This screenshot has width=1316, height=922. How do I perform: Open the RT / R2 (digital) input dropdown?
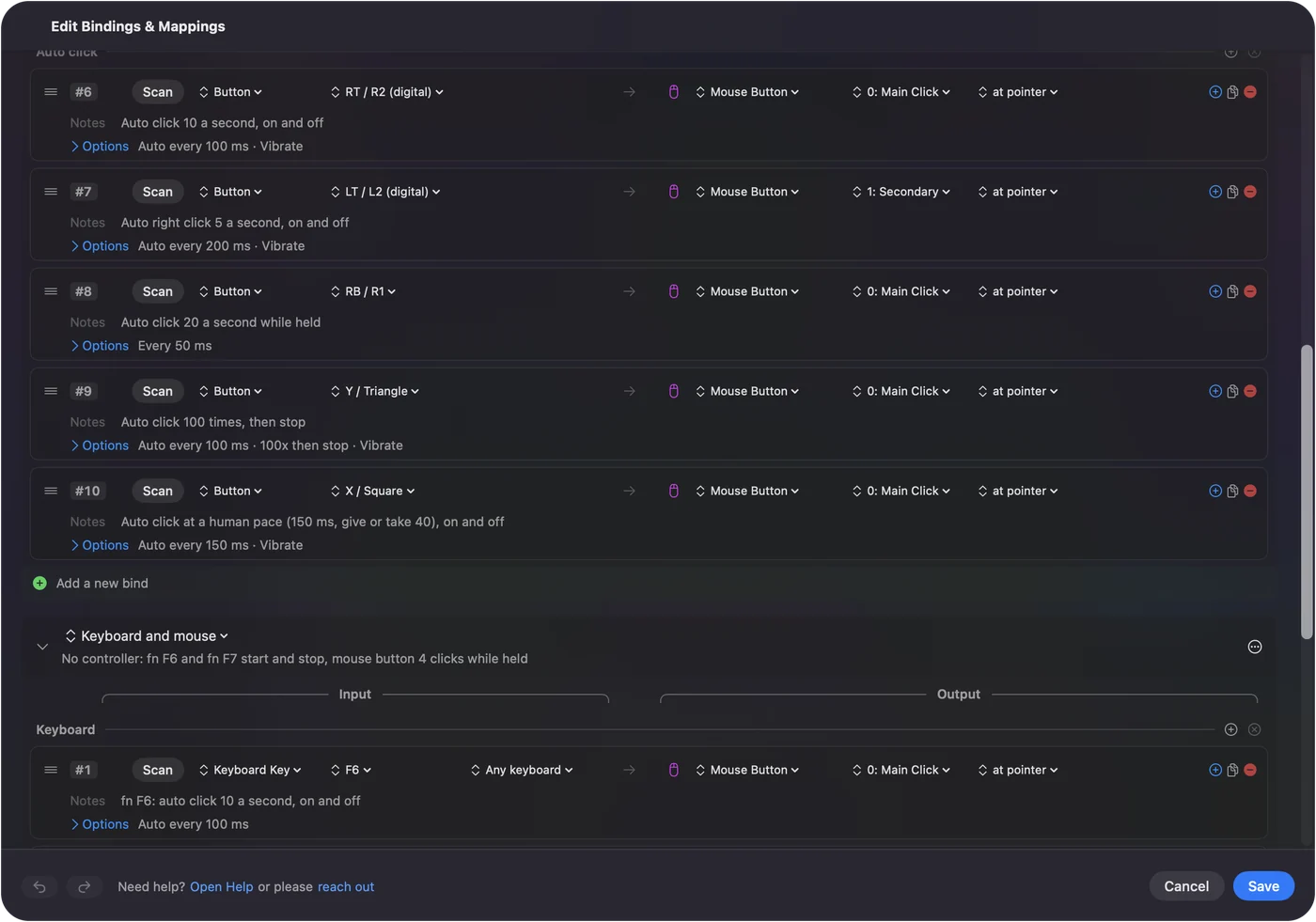click(386, 92)
